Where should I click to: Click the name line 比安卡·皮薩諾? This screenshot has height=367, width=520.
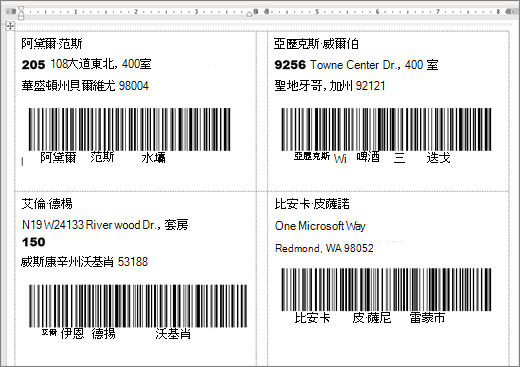(x=312, y=204)
